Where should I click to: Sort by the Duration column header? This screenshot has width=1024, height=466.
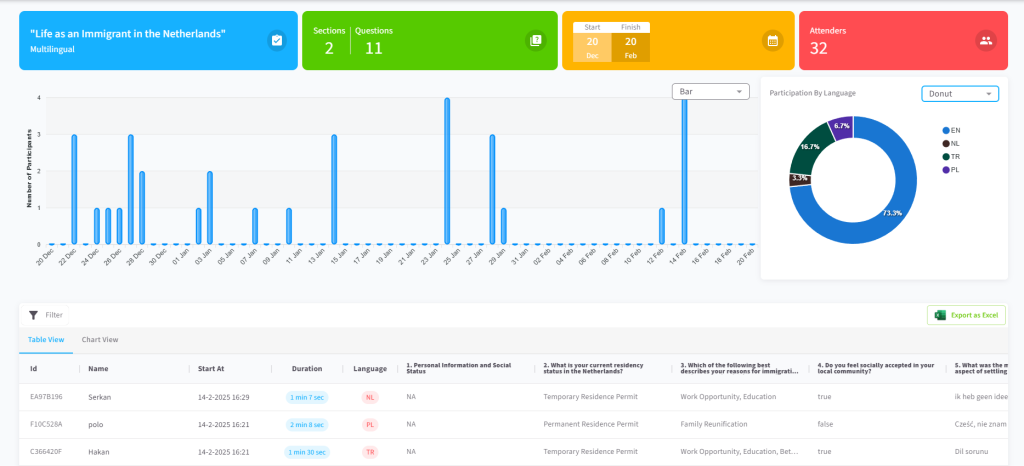[307, 369]
